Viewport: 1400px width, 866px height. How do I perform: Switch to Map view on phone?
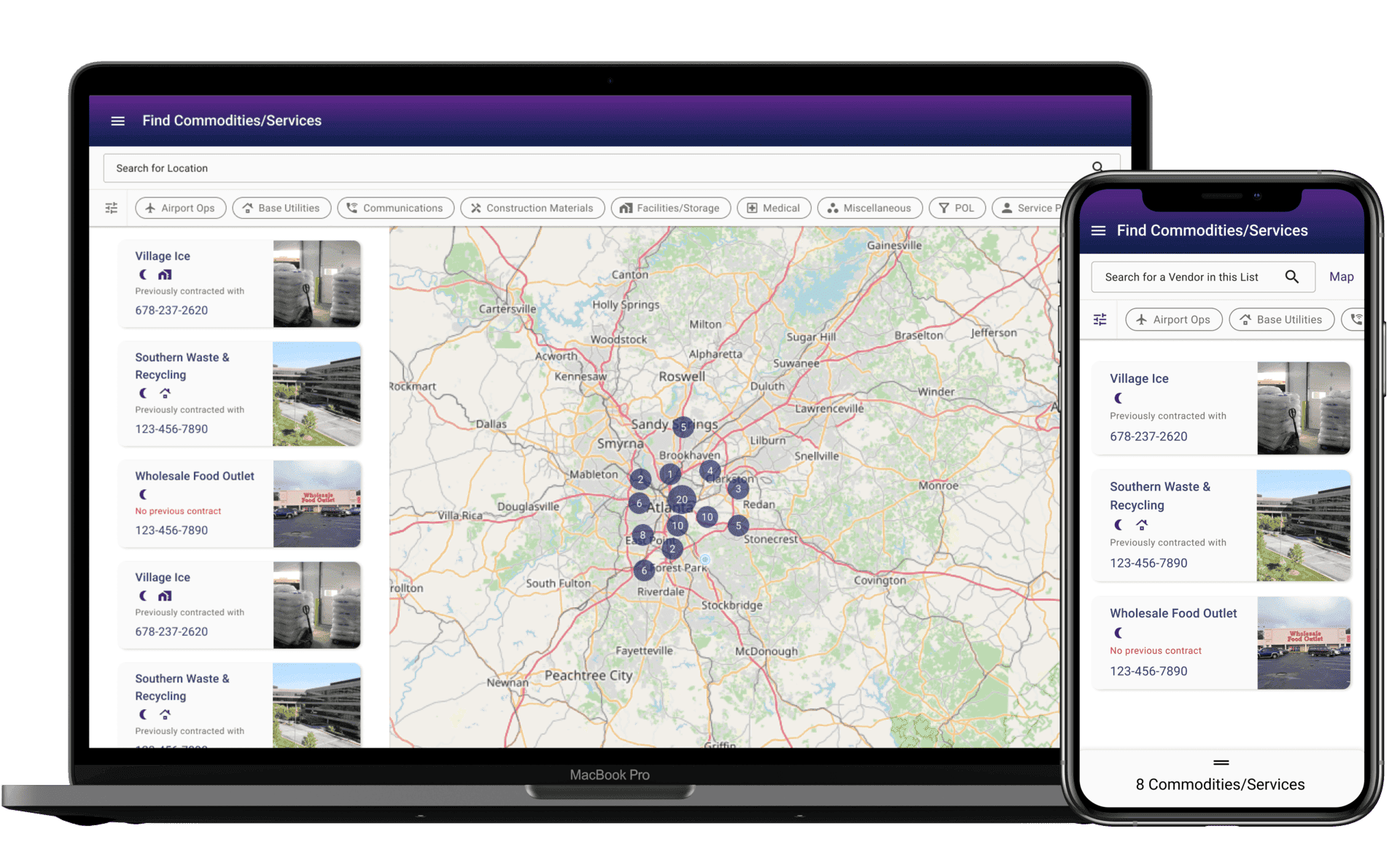[1340, 277]
